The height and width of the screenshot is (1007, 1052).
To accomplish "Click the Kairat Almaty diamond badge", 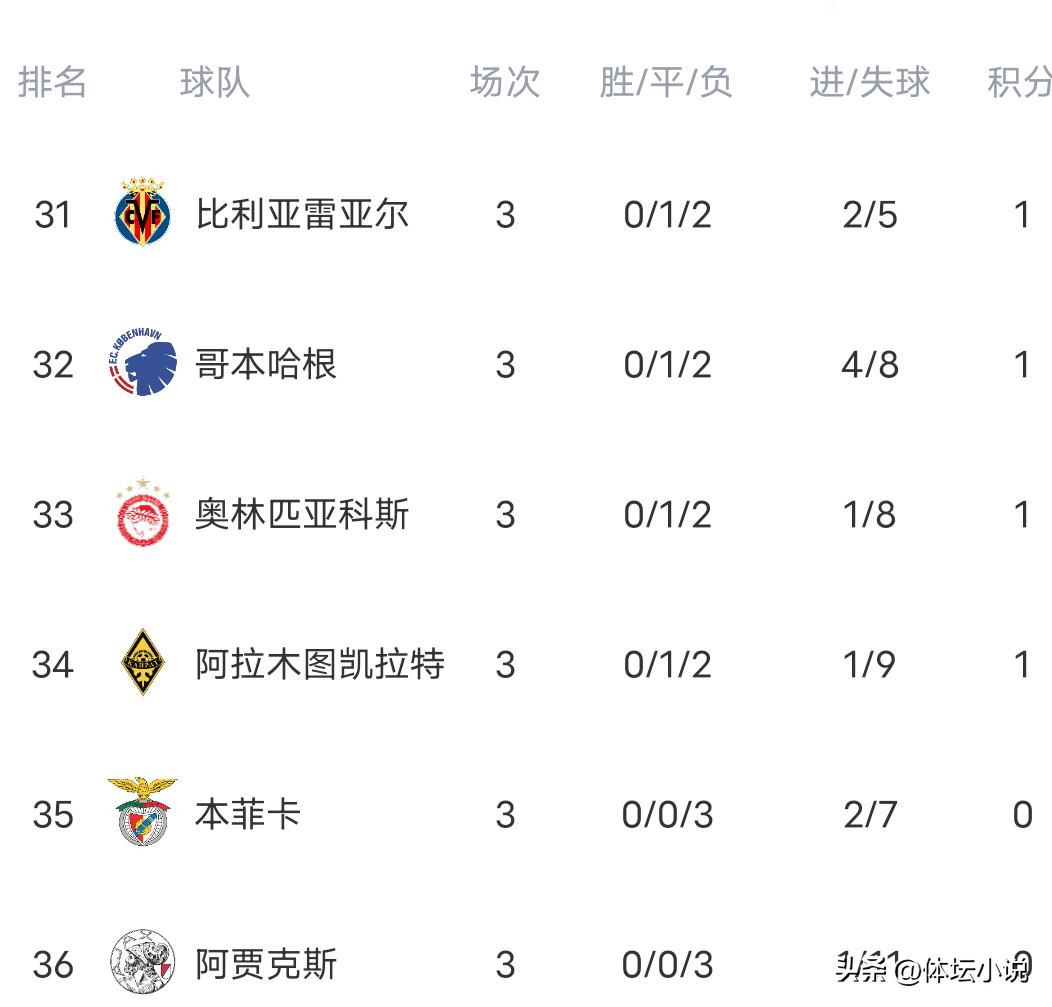I will click(x=143, y=663).
